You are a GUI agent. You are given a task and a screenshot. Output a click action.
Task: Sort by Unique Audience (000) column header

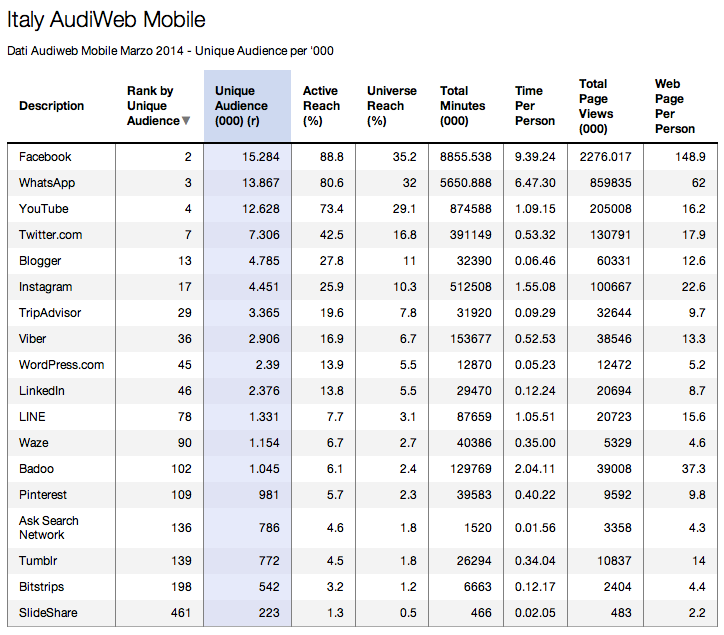(x=247, y=106)
